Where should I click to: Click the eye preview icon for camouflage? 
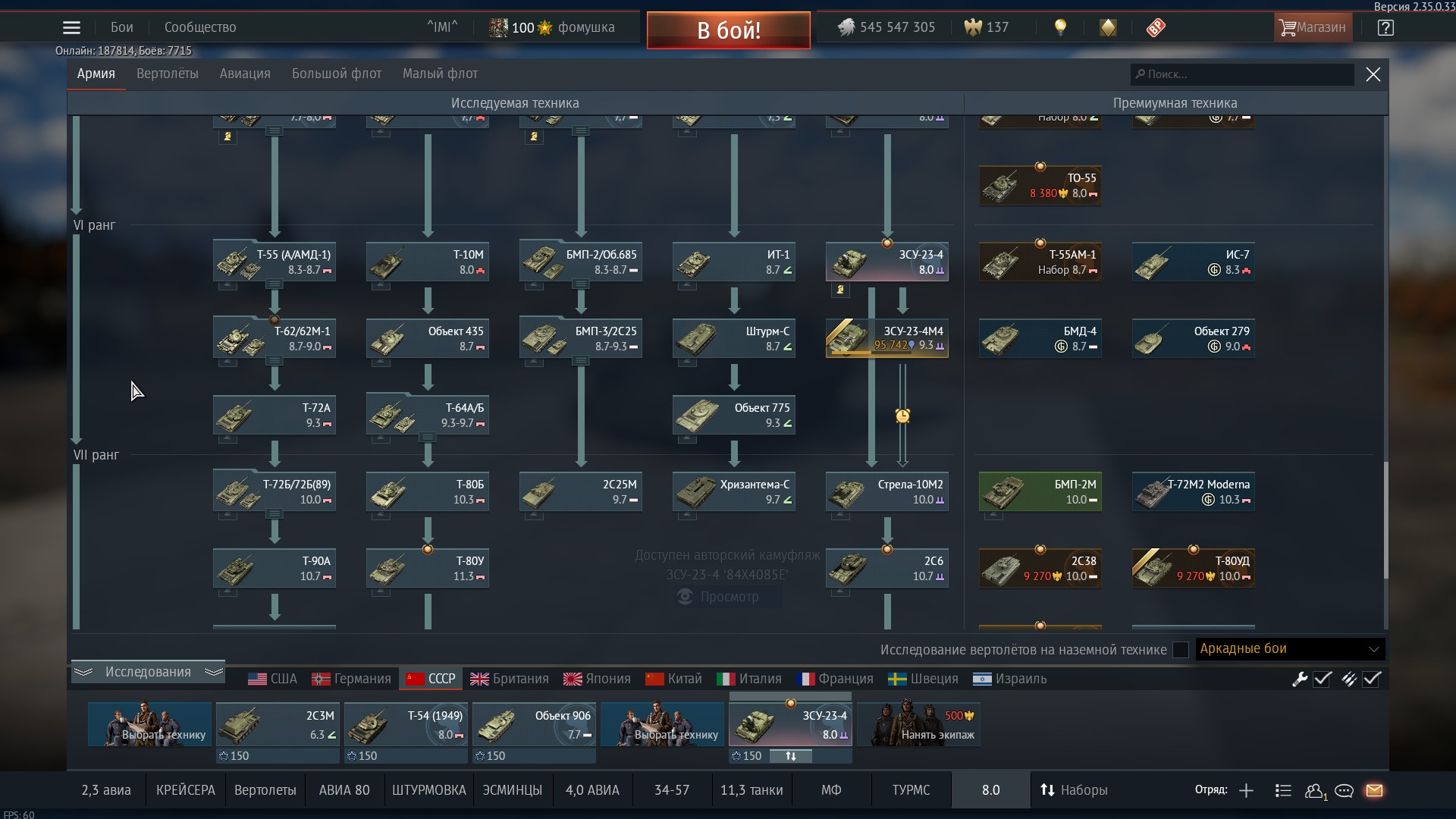click(685, 597)
